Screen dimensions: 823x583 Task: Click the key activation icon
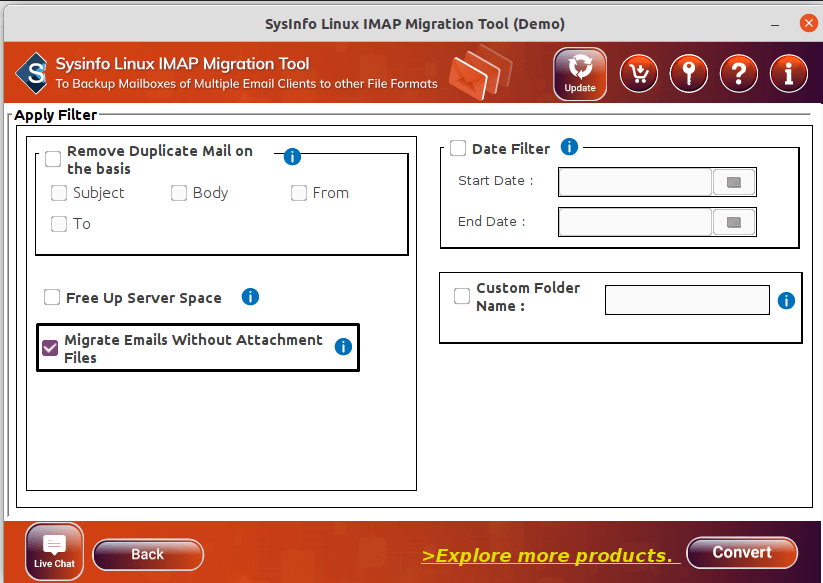689,73
